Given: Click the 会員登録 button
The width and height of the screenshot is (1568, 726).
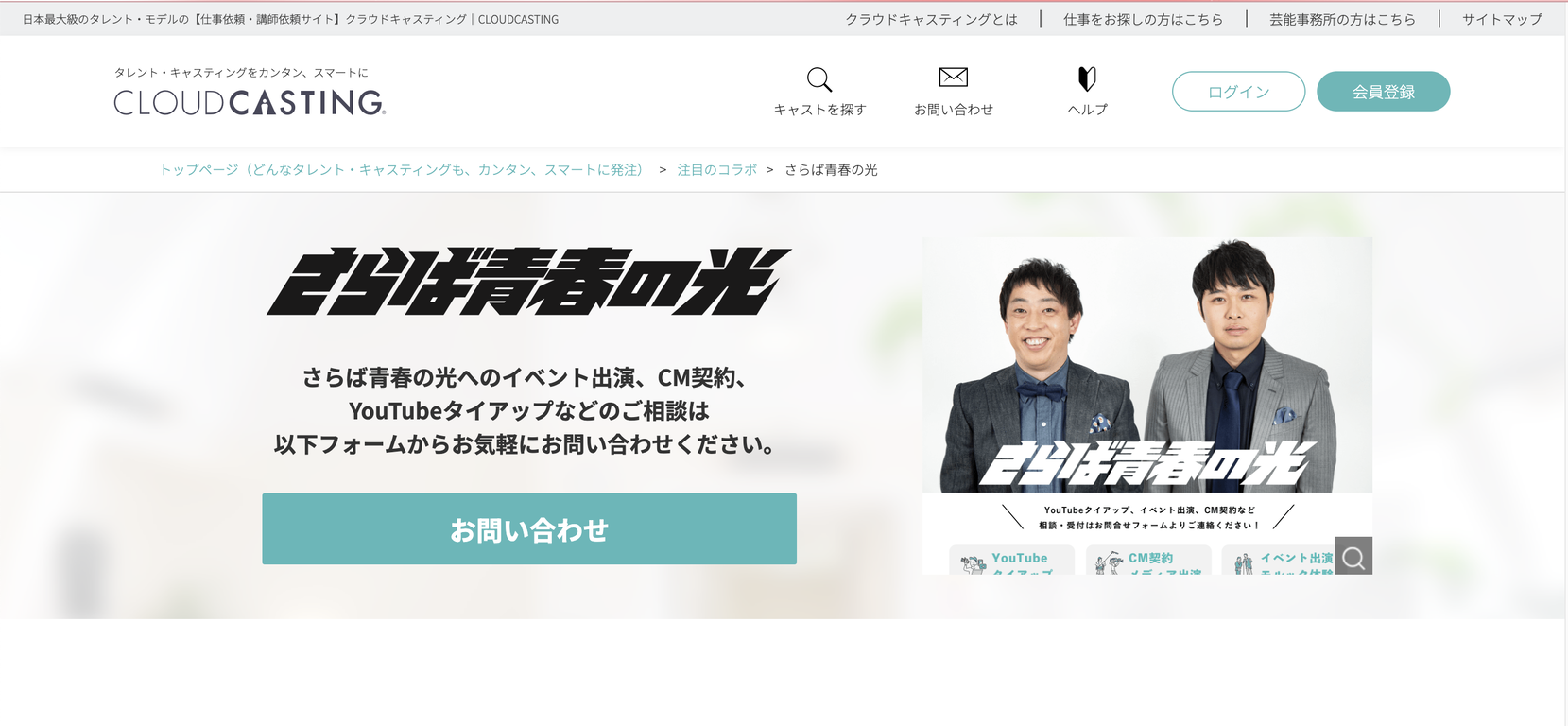Looking at the screenshot, I should pos(1383,92).
